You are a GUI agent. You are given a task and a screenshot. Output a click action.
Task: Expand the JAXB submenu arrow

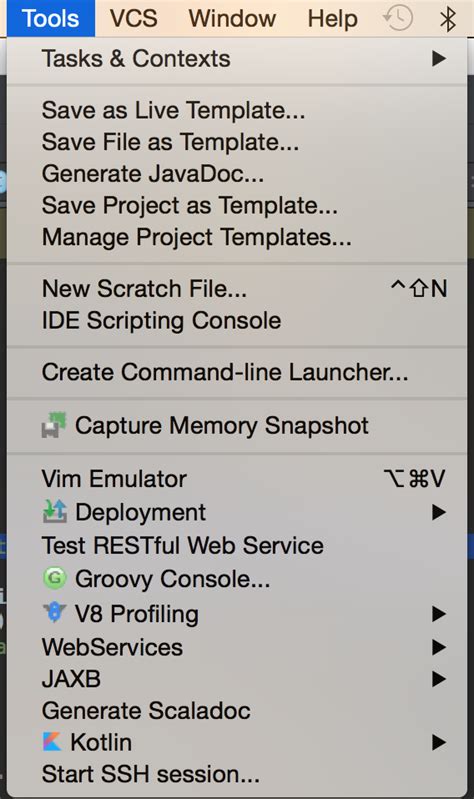point(439,679)
